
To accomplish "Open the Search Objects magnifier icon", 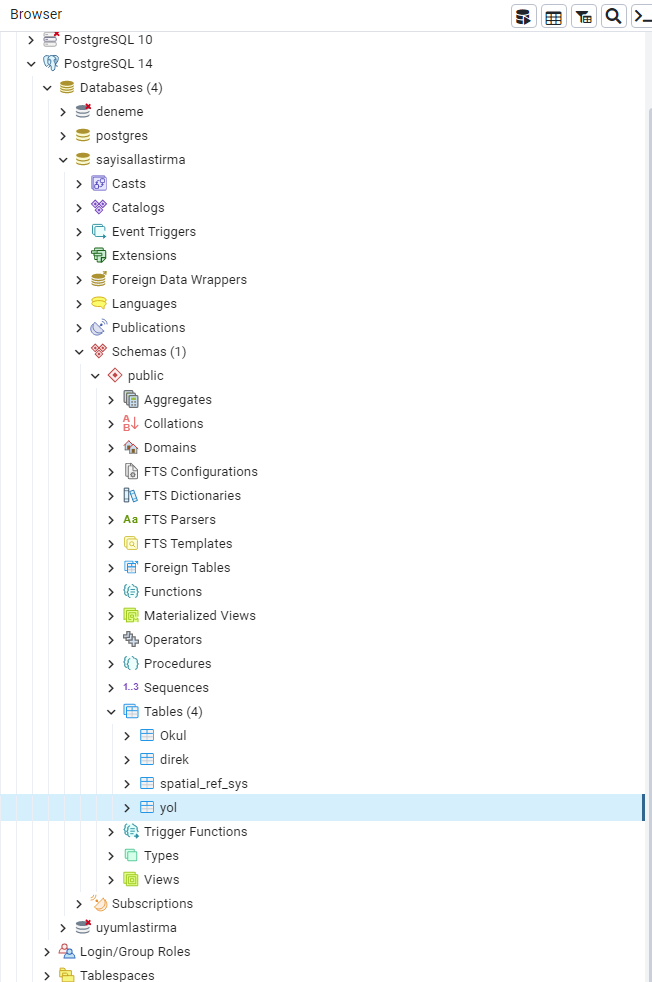I will (614, 16).
